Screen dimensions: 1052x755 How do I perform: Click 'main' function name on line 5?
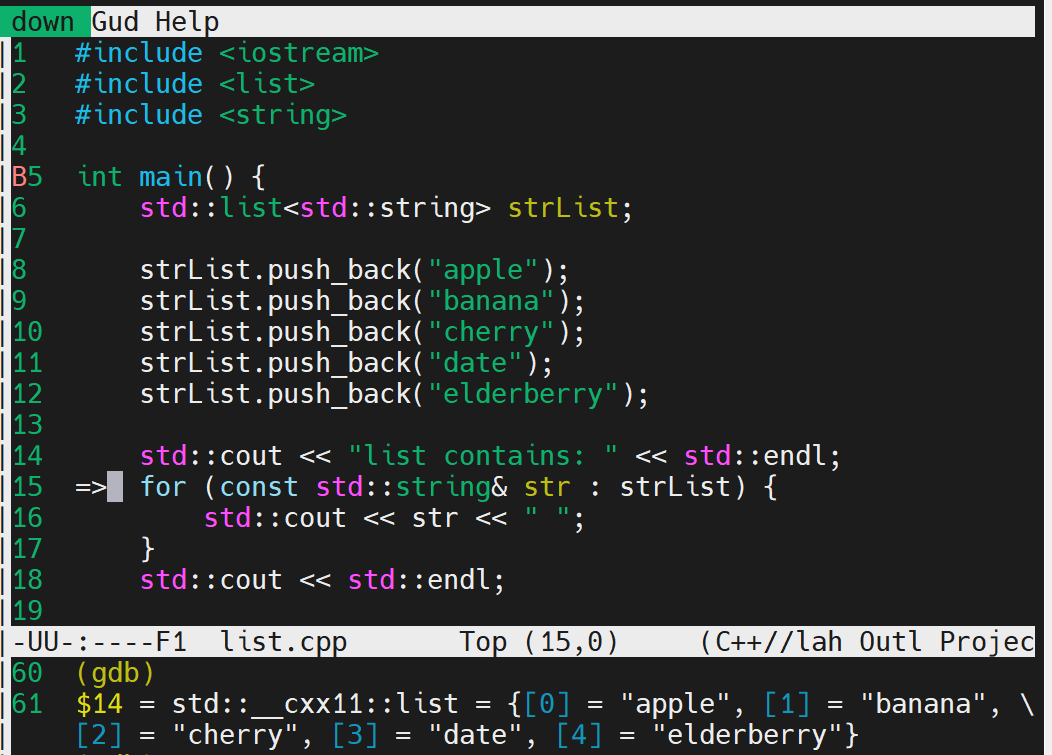170,177
